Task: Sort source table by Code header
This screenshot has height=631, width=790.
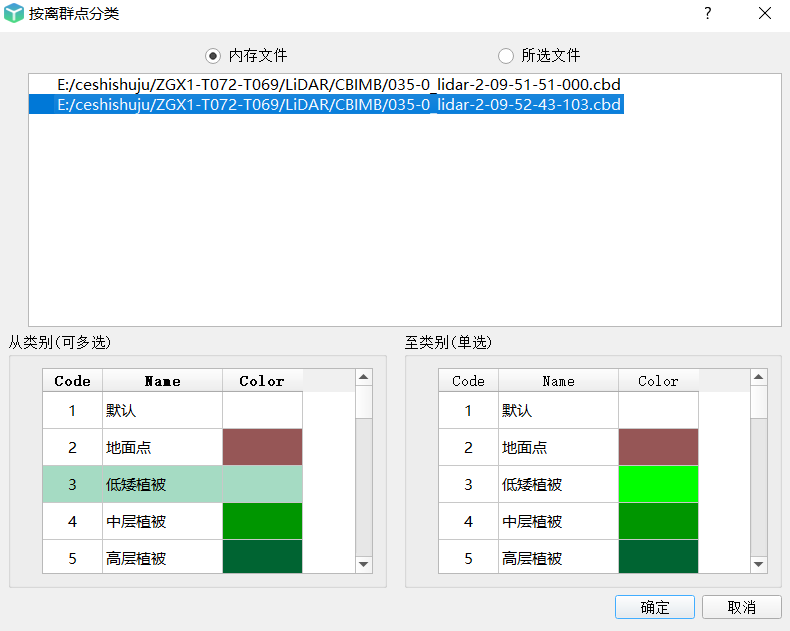Action: (73, 381)
